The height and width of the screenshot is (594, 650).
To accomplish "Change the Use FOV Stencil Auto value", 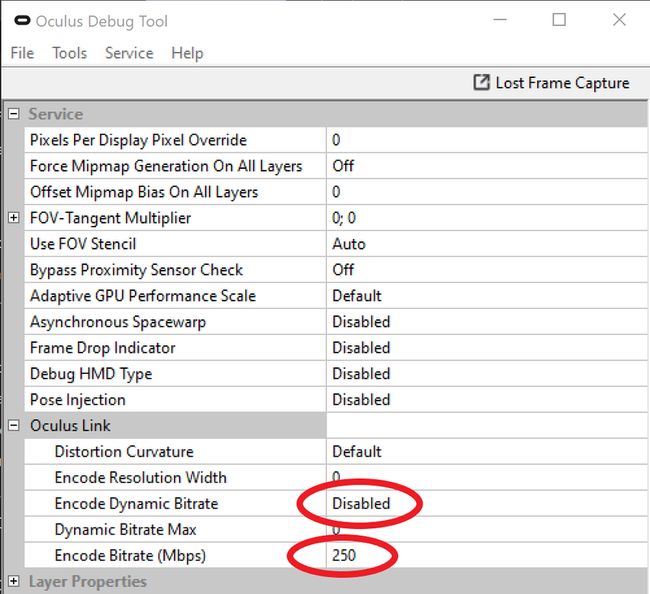I will pos(349,244).
